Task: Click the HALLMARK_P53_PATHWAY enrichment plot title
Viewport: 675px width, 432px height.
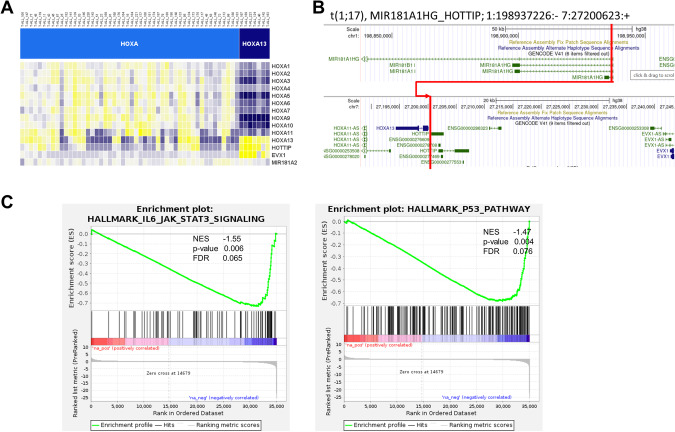Action: (429, 209)
